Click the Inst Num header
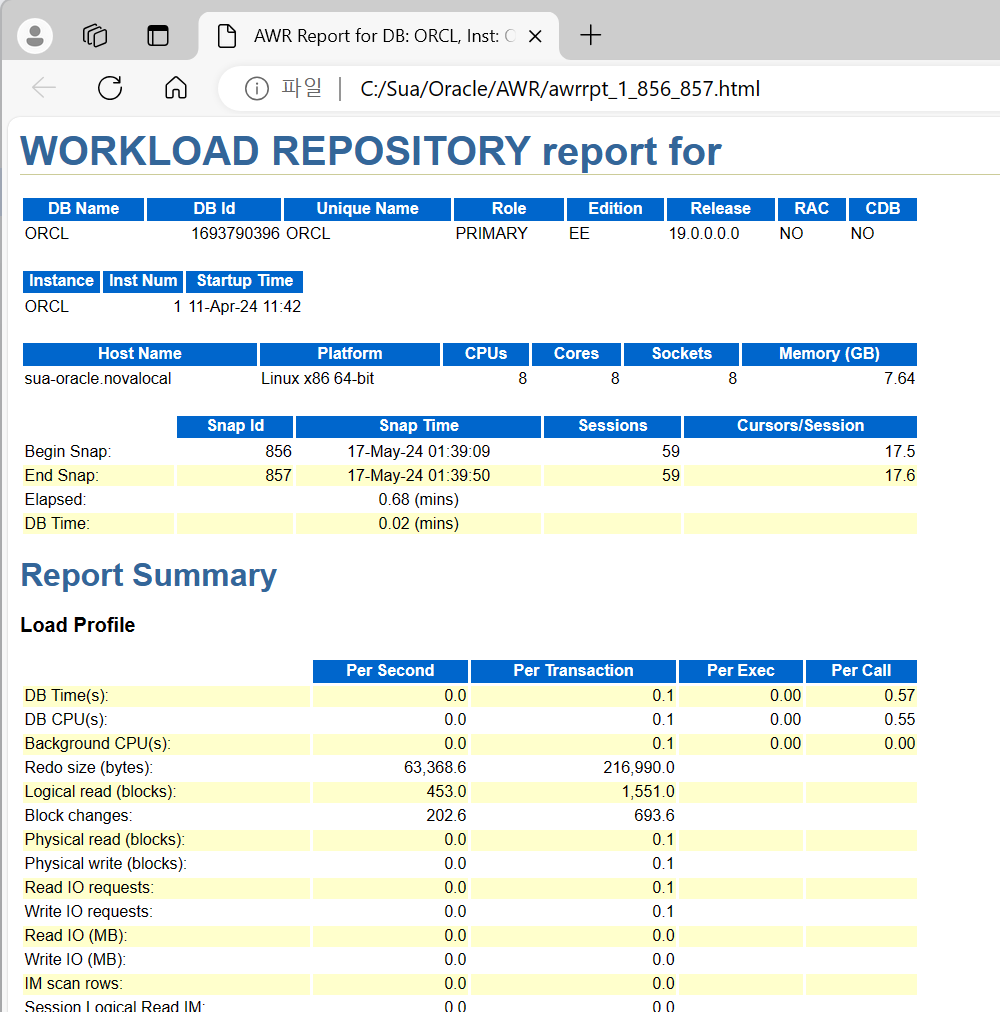Image resolution: width=1000 pixels, height=1012 pixels. 143,281
